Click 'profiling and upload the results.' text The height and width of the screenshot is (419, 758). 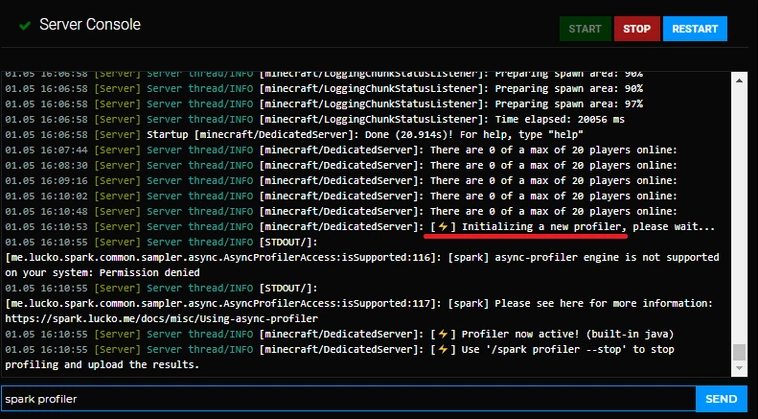(102, 365)
